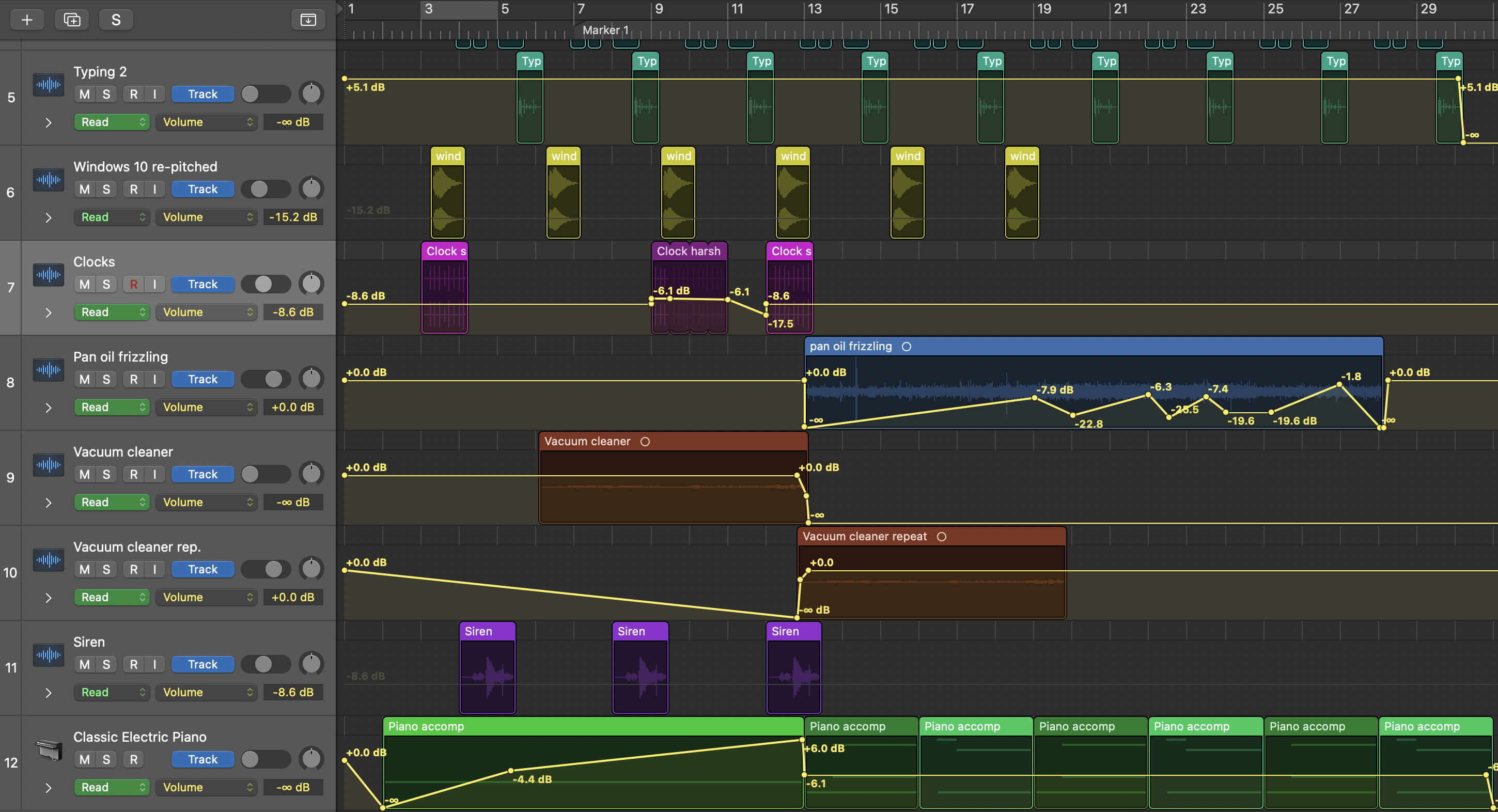Screen dimensions: 1498x812
Task: Open the Read automation mode dropdown on the Pan oil frizzling track
Action: (112, 407)
